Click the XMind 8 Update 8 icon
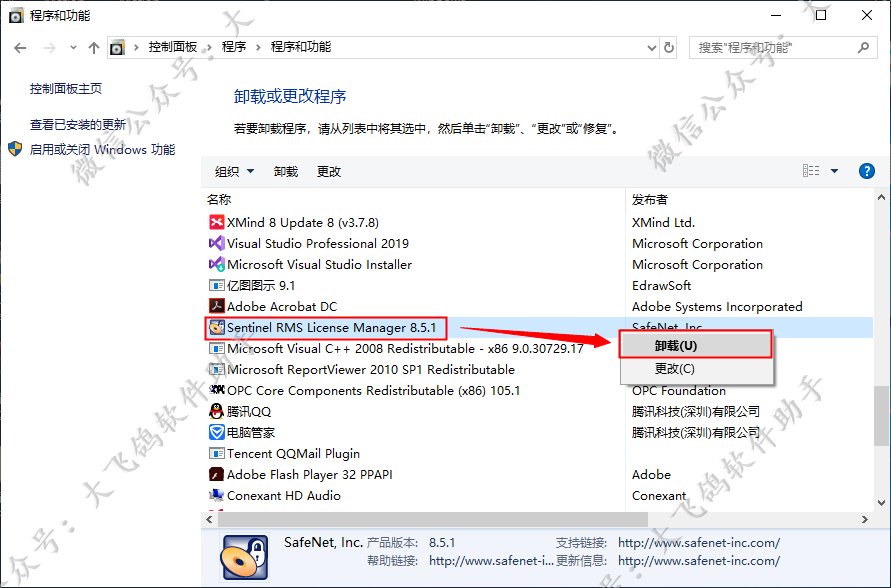Image resolution: width=891 pixels, height=588 pixels. [216, 222]
